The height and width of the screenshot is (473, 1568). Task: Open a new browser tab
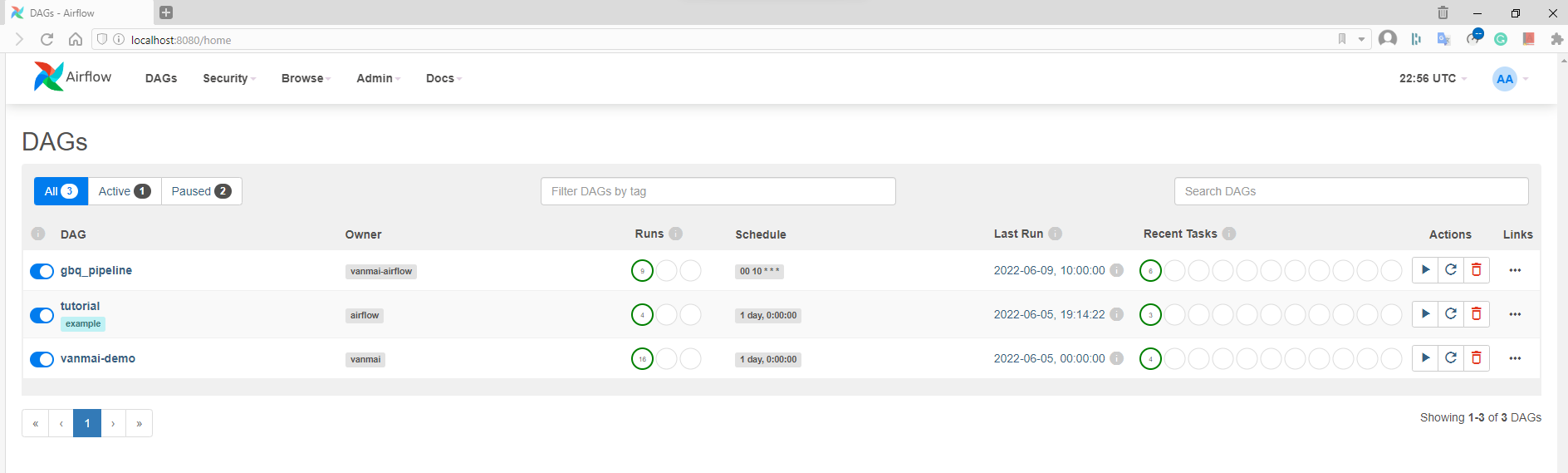click(x=166, y=12)
